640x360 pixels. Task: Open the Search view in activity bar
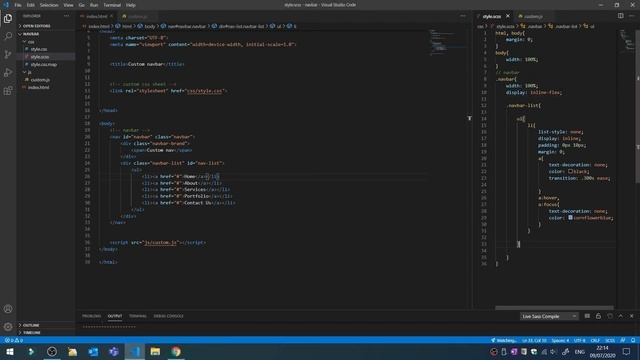8,36
